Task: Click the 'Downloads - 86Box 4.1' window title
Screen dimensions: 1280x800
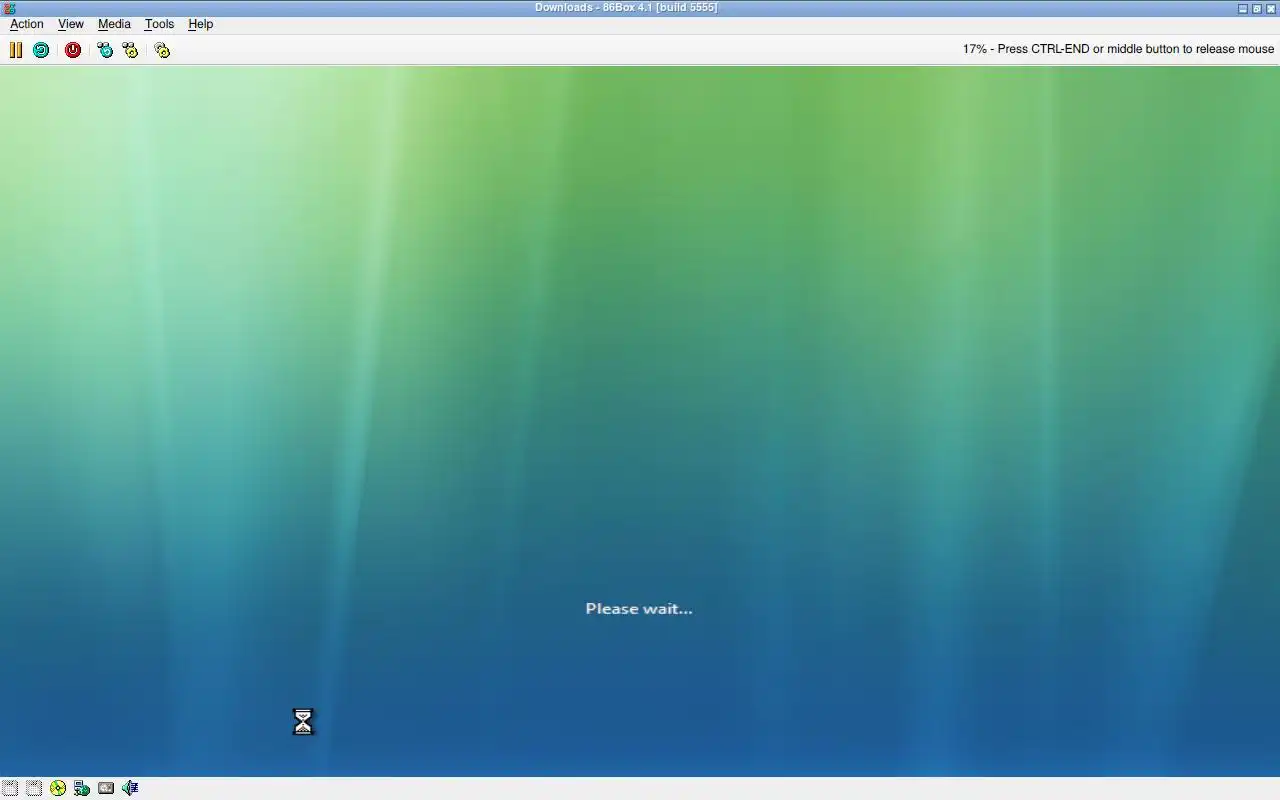Action: tap(626, 8)
